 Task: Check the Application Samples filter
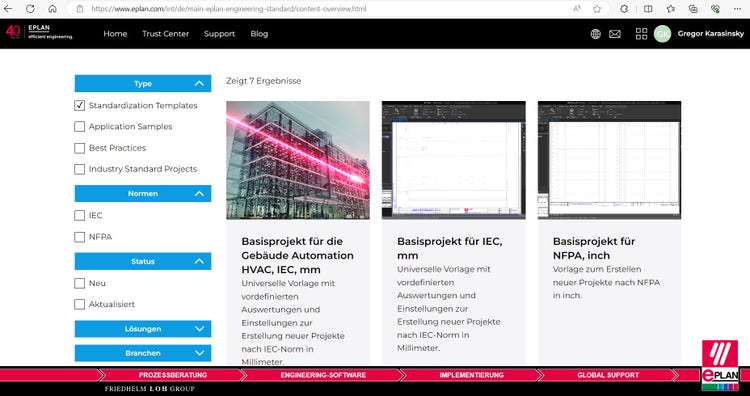click(x=79, y=127)
